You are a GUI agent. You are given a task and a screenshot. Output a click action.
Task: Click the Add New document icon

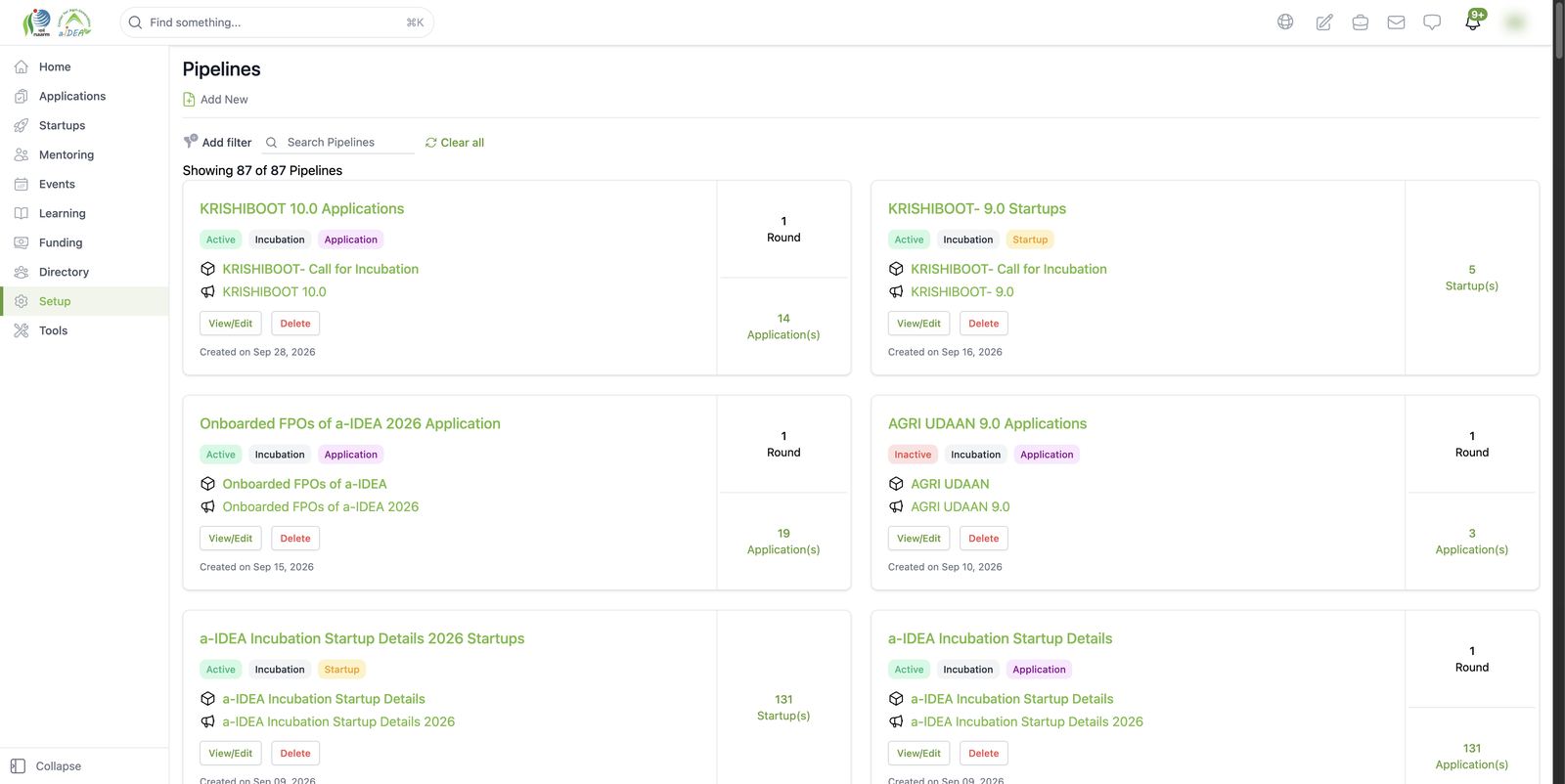189,99
